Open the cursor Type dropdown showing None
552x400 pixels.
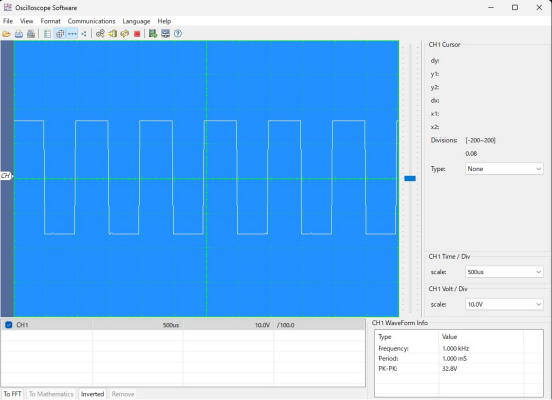pos(504,169)
